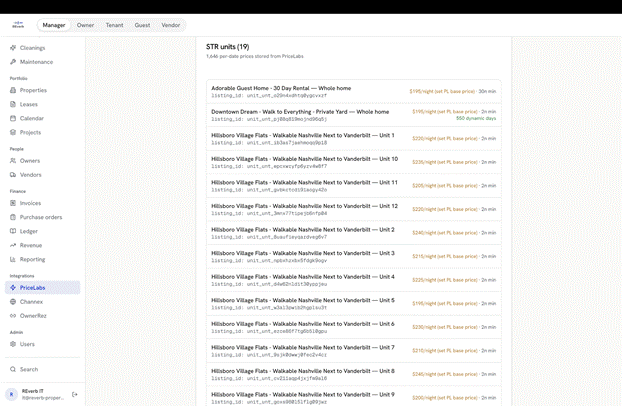The image size is (622, 406).
Task: Click the Users gear icon
Action: [13, 344]
